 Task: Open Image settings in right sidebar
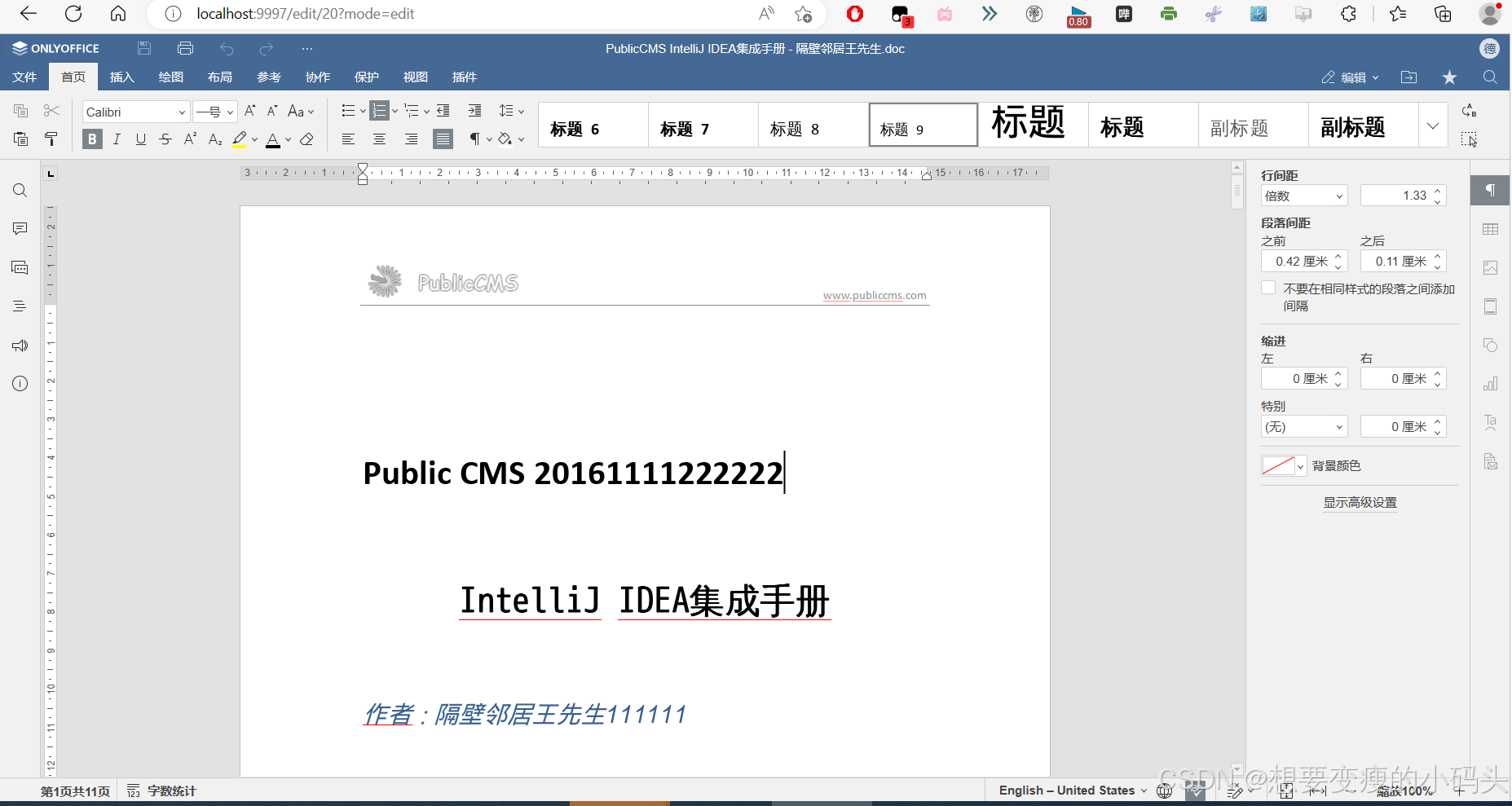(1490, 267)
